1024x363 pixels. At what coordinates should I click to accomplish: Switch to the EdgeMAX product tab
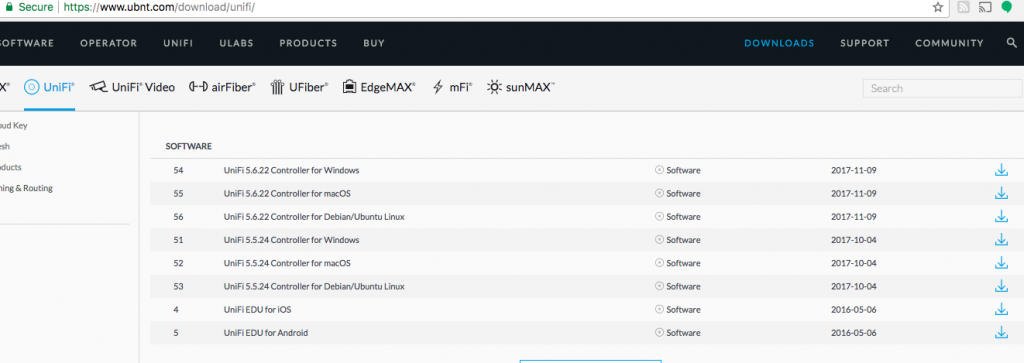tap(379, 87)
